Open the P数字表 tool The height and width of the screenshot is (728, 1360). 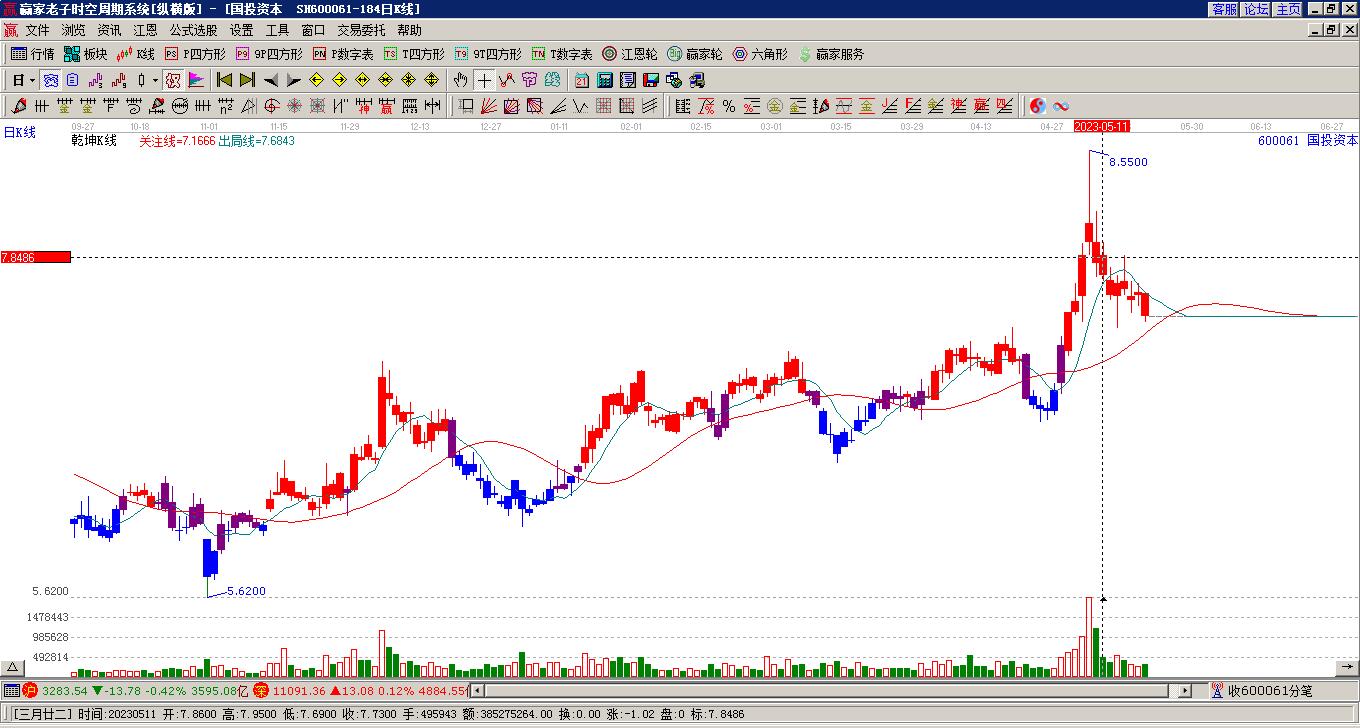[343, 54]
